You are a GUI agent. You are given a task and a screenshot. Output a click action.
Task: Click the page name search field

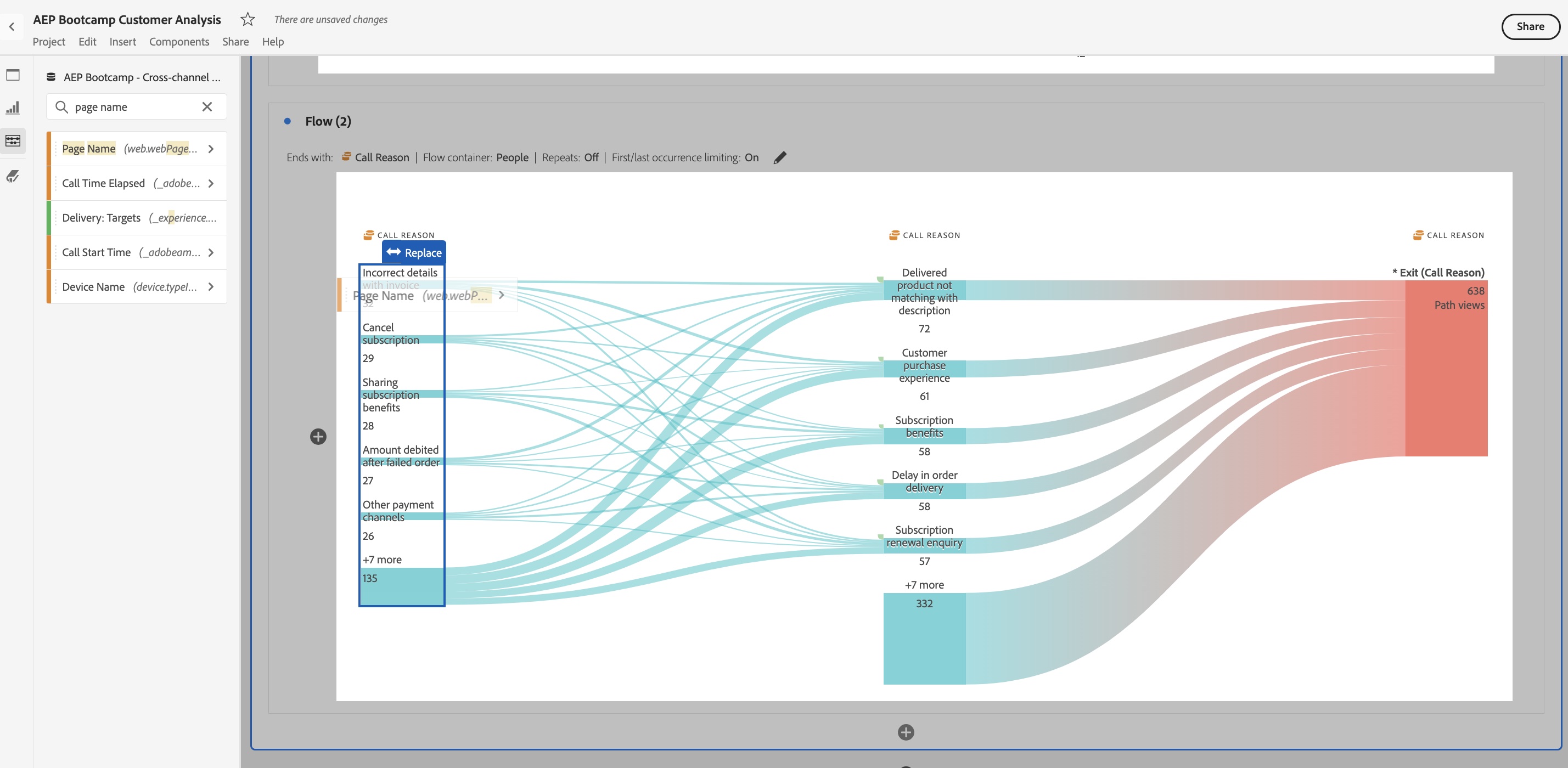click(x=136, y=107)
